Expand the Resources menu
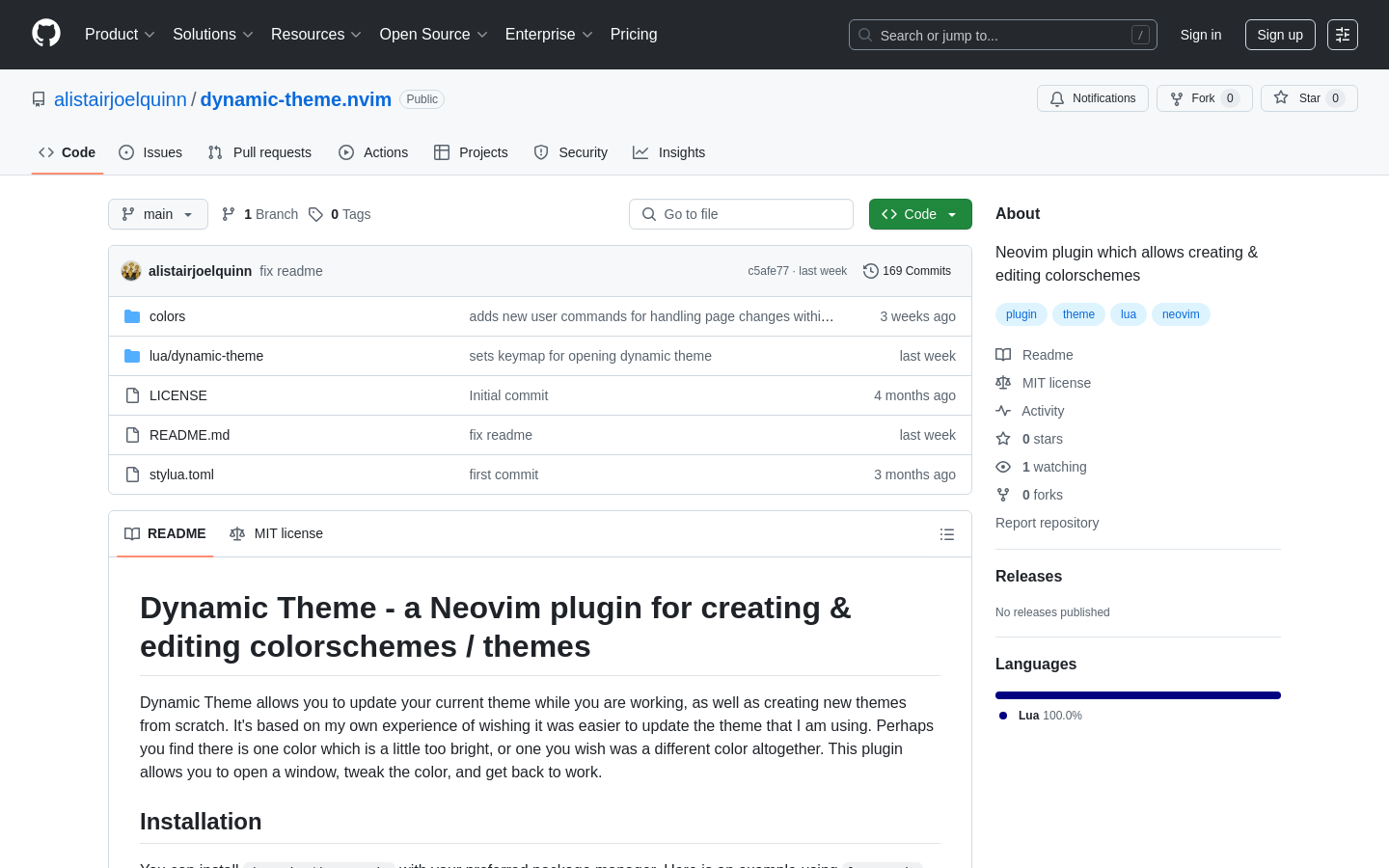The height and width of the screenshot is (868, 1389). pos(316,35)
